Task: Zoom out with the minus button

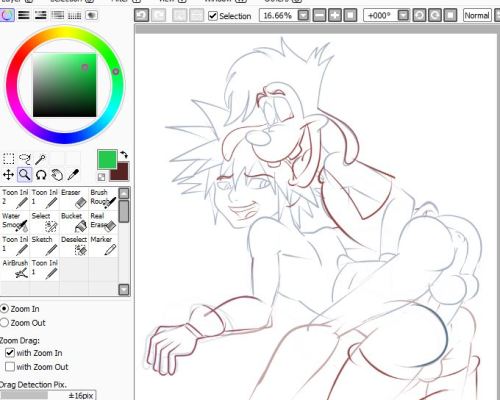Action: [x=319, y=16]
